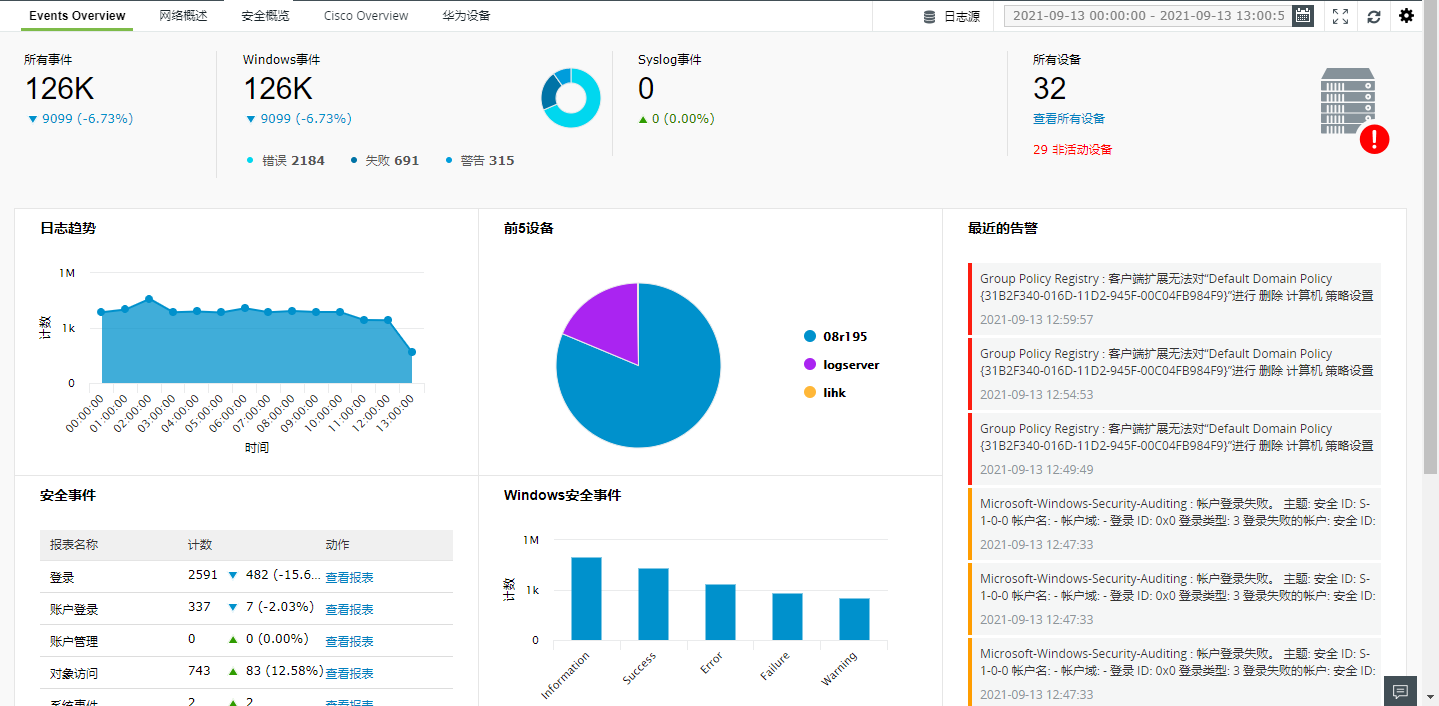This screenshot has width=1439, height=706.
Task: Click the 日志源 button
Action: [951, 16]
